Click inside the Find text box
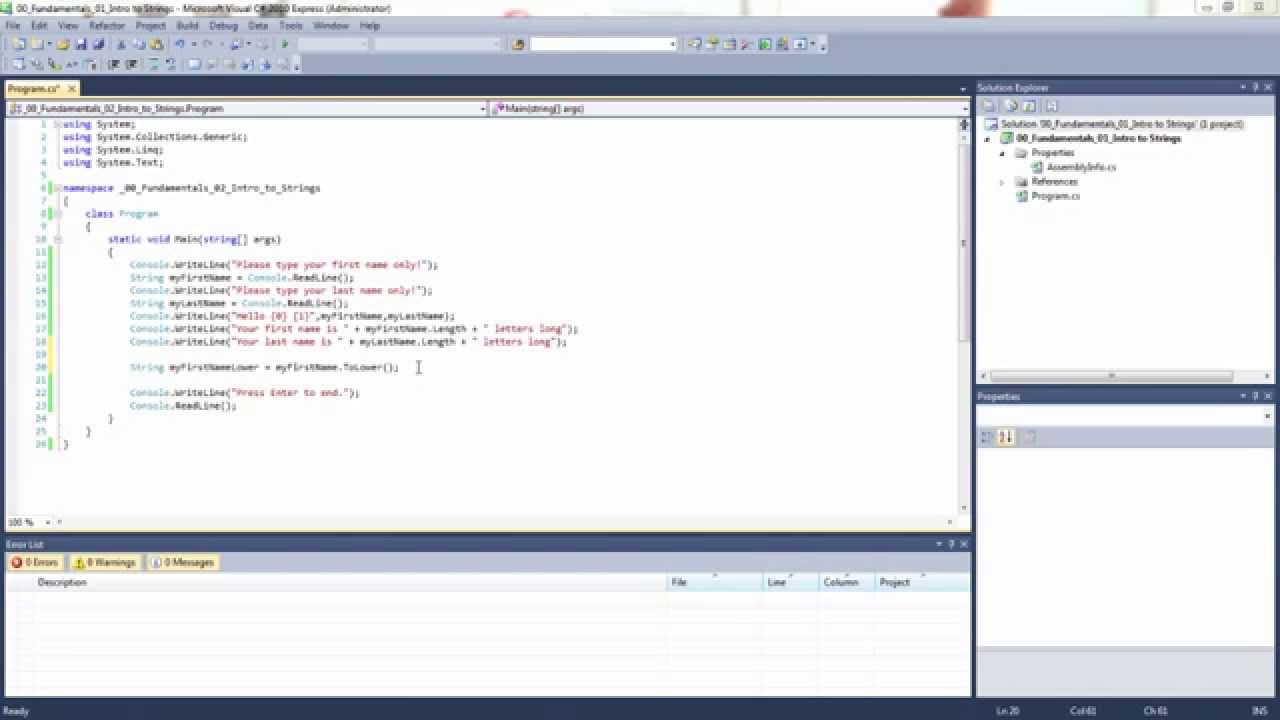 click(x=598, y=44)
